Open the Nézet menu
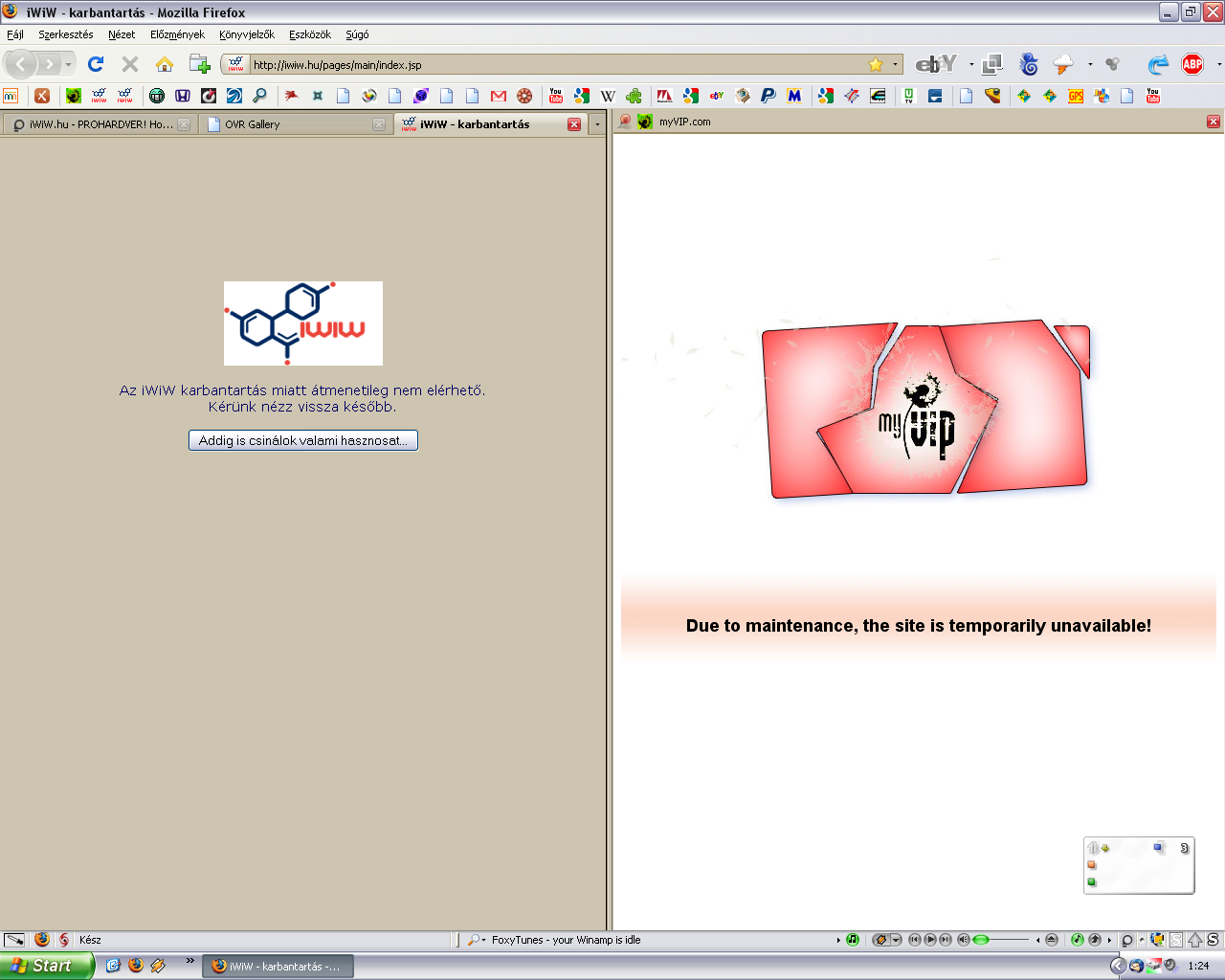The image size is (1225, 980). coord(122,34)
